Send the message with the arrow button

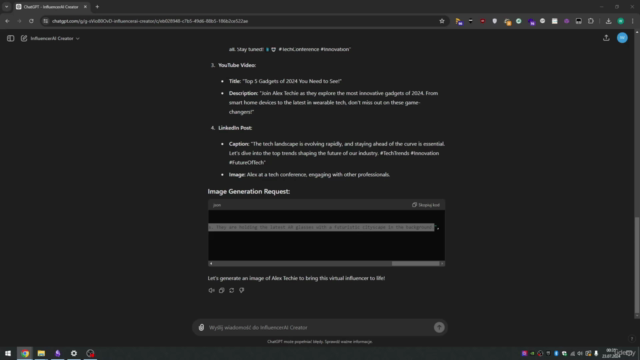439,327
